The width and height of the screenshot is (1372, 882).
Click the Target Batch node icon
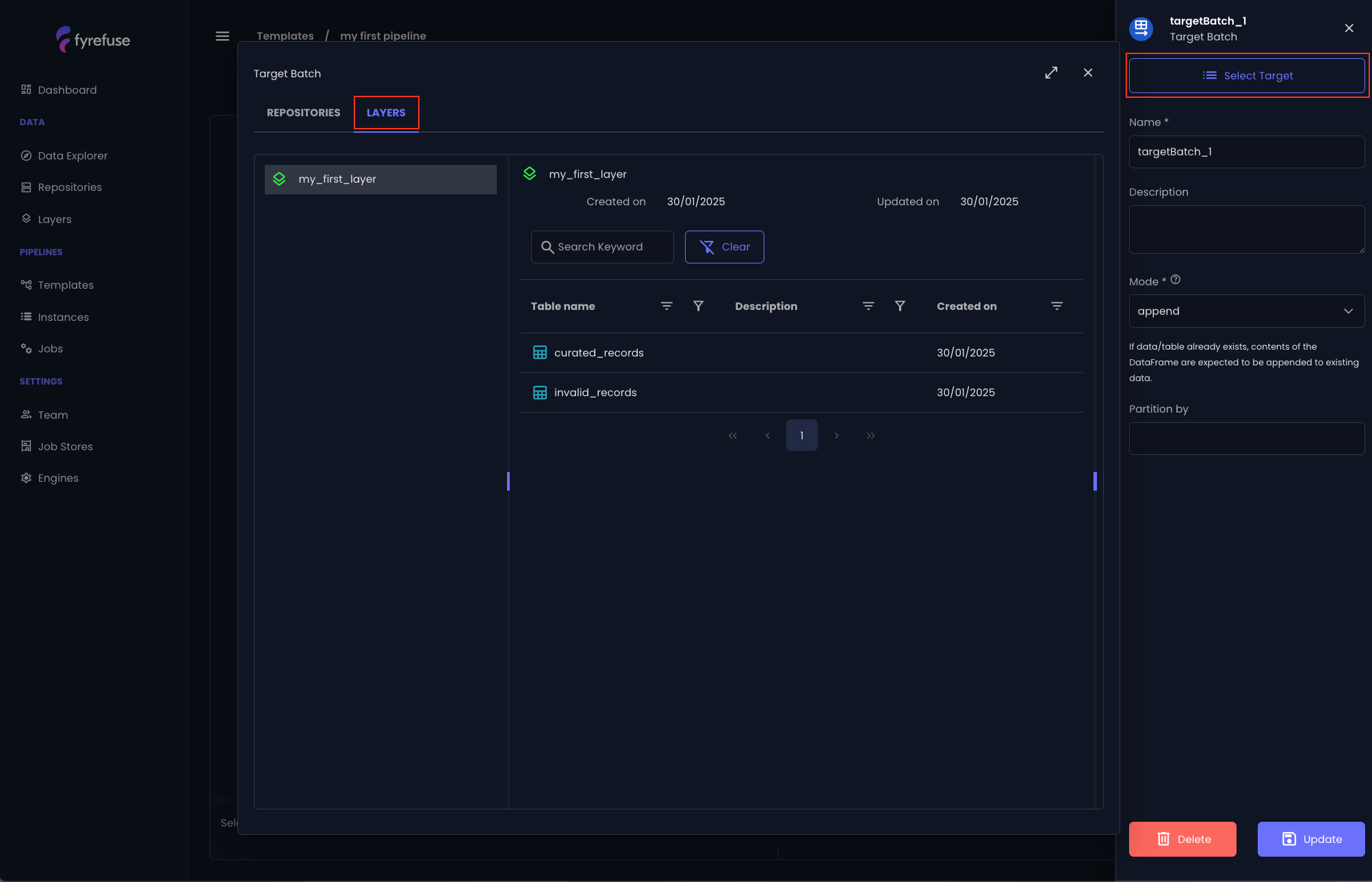click(1141, 29)
